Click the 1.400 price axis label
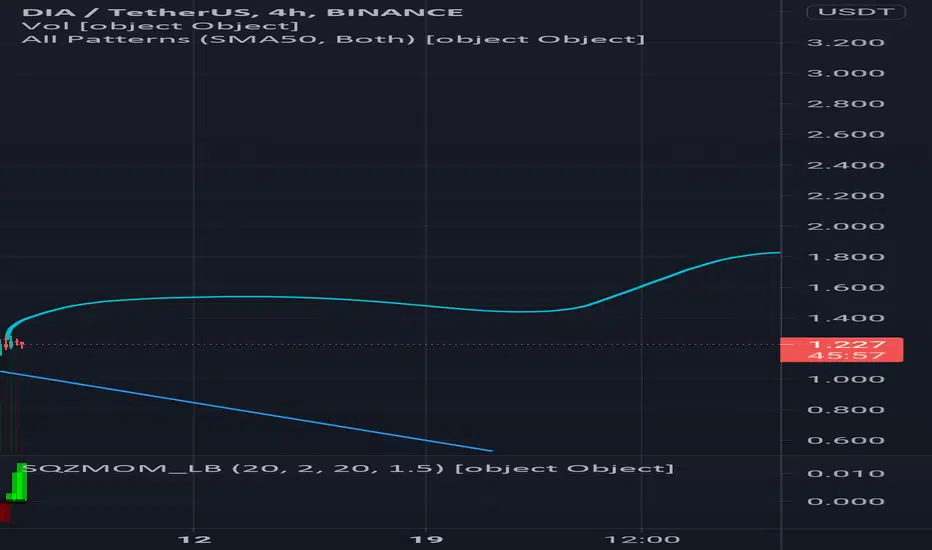Image resolution: width=932 pixels, height=550 pixels. [x=846, y=318]
